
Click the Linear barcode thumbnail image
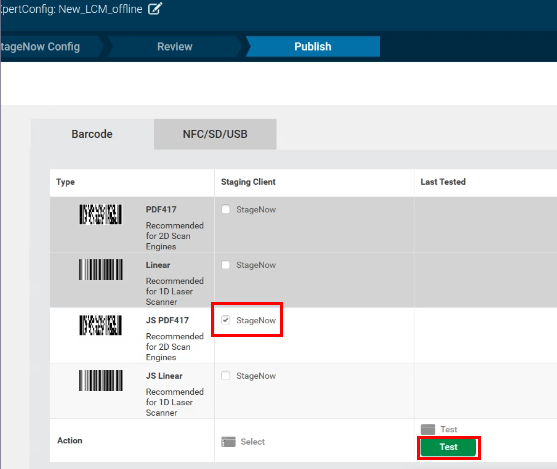tap(101, 269)
